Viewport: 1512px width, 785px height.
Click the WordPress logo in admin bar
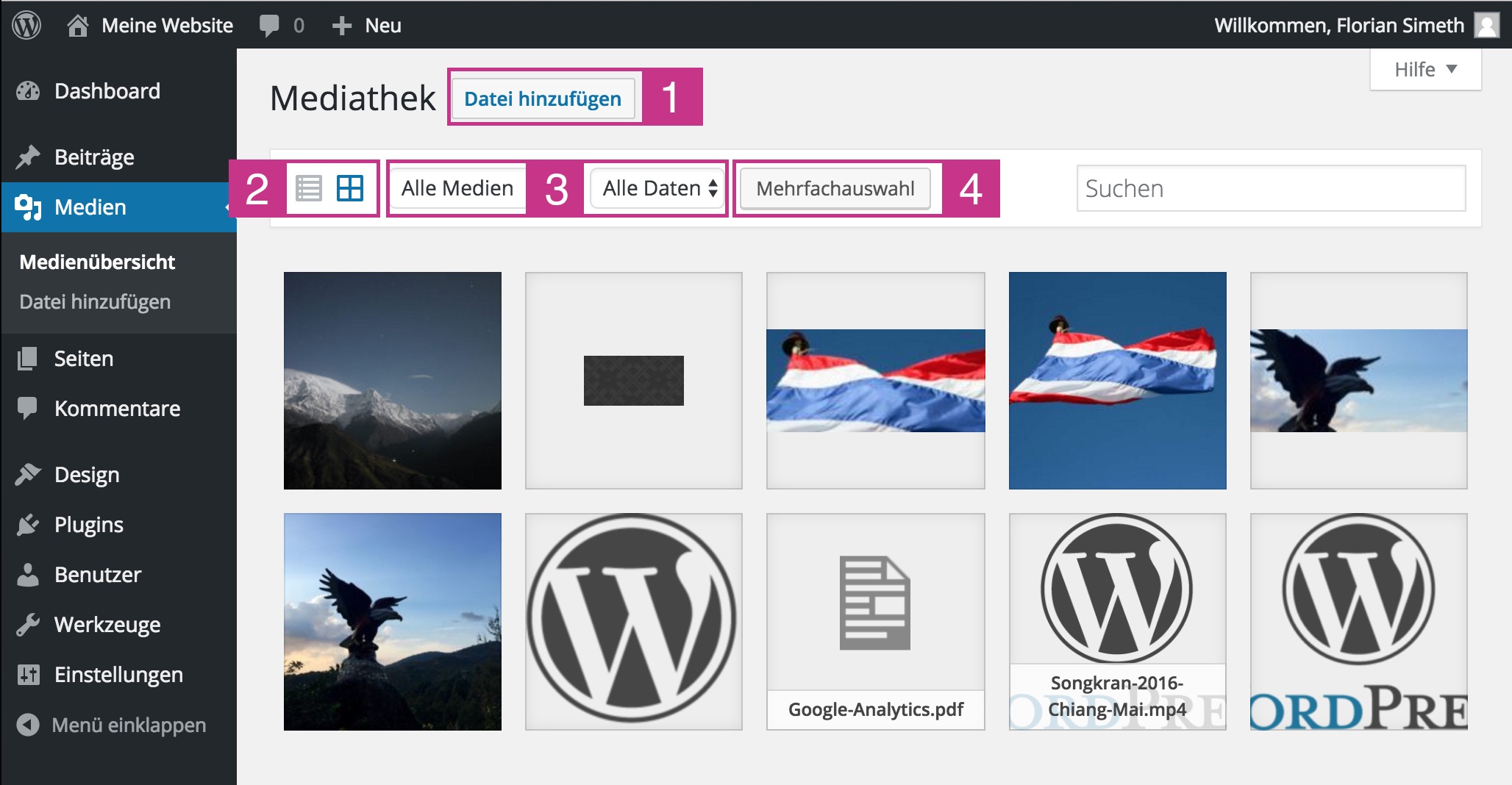coord(26,26)
